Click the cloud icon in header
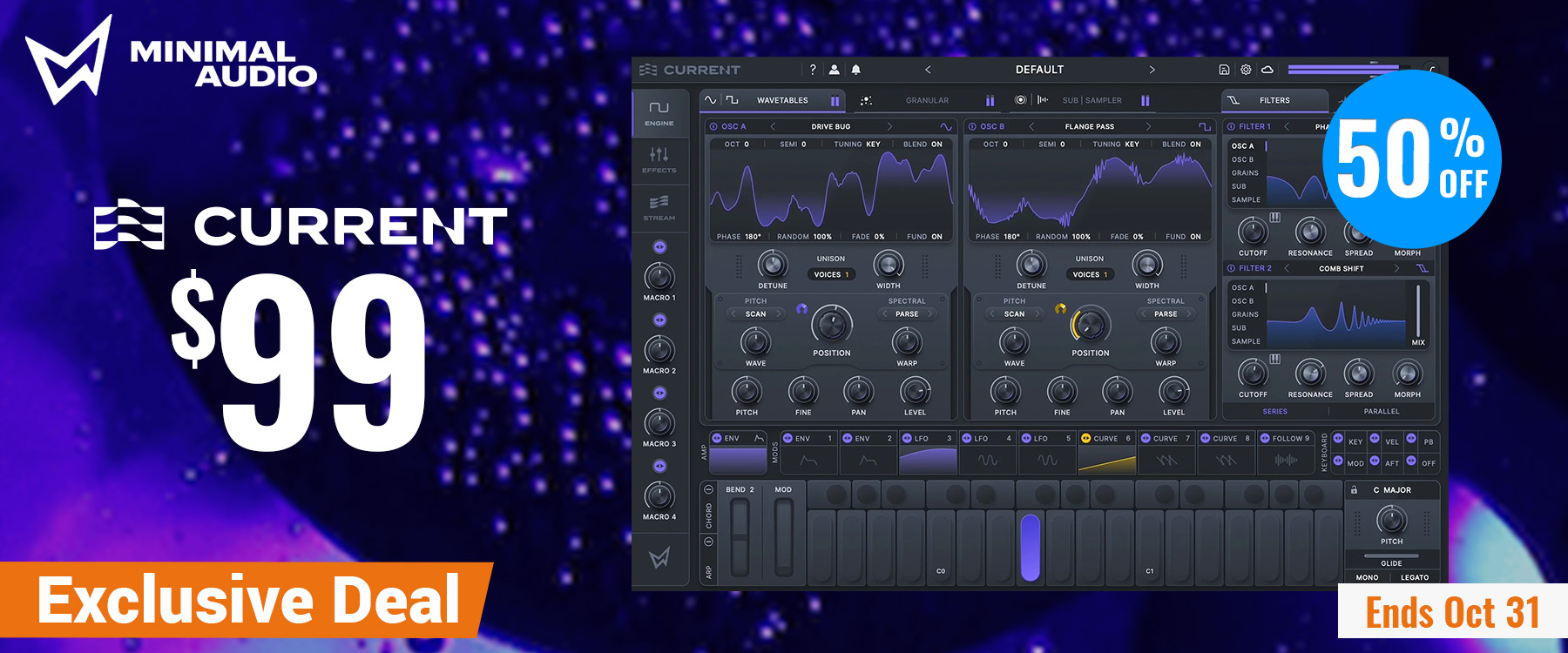Screen dimensions: 1568x653 pyautogui.click(x=1267, y=70)
